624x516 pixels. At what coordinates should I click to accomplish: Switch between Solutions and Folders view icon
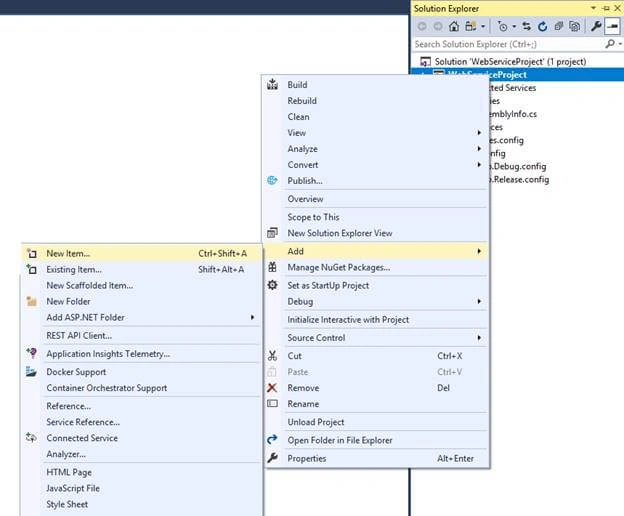471,26
